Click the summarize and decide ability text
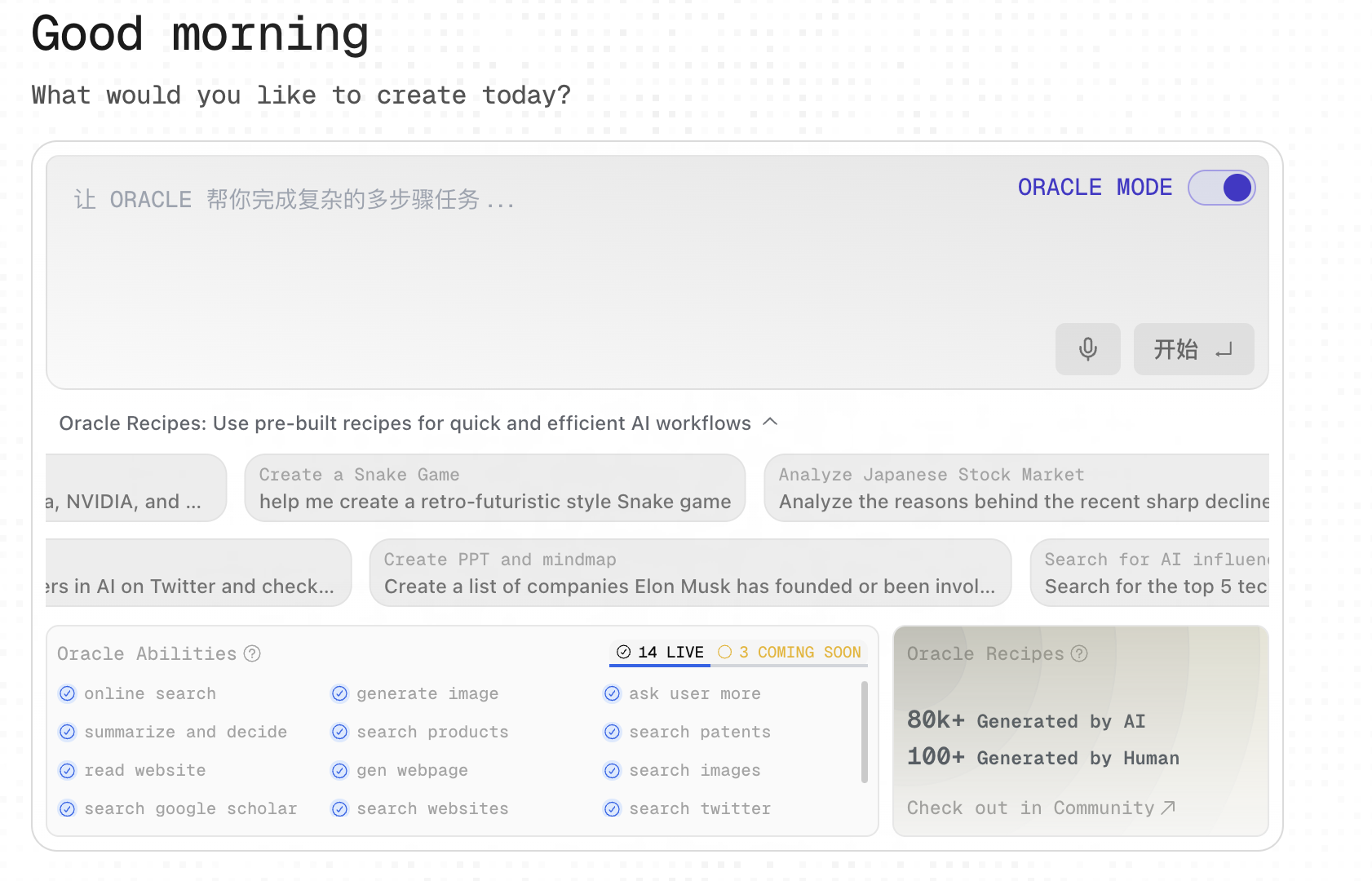 coord(186,732)
